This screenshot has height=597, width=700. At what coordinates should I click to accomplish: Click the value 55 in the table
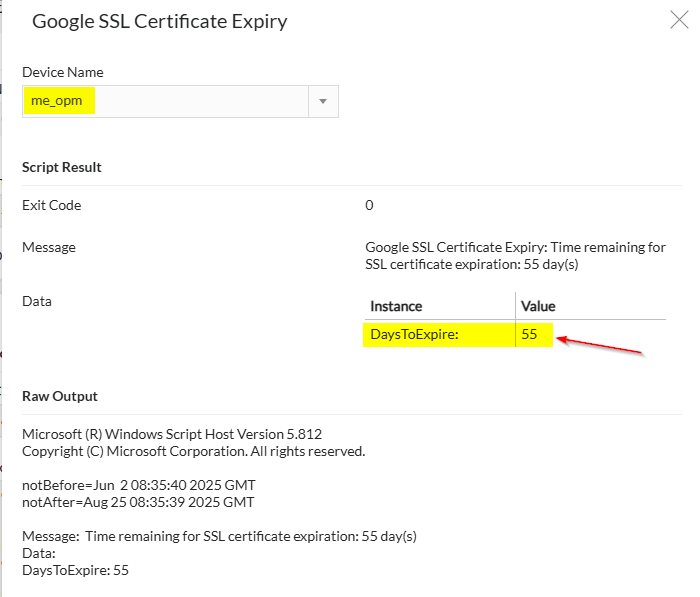click(529, 334)
